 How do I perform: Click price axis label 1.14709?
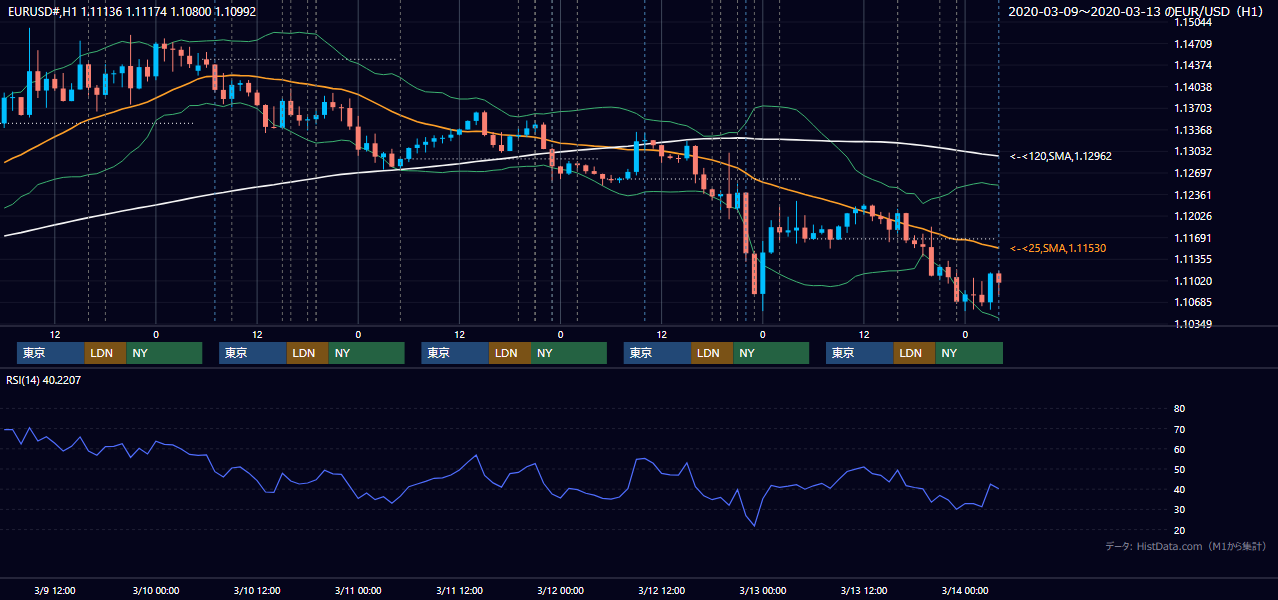point(1193,44)
